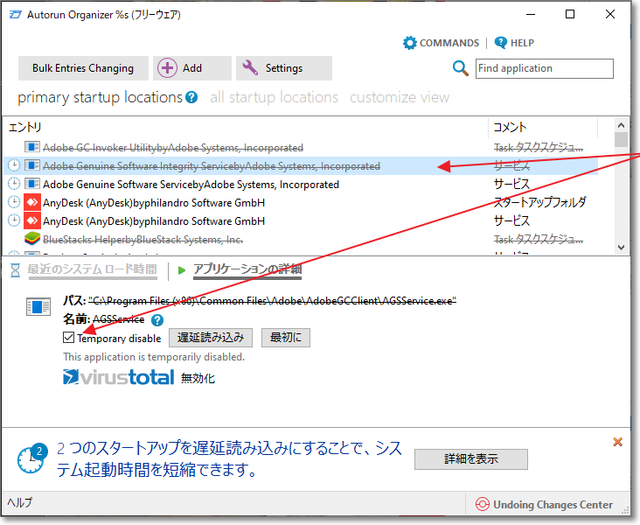Sort by the エントリ column header
The width and height of the screenshot is (640, 525).
240,128
